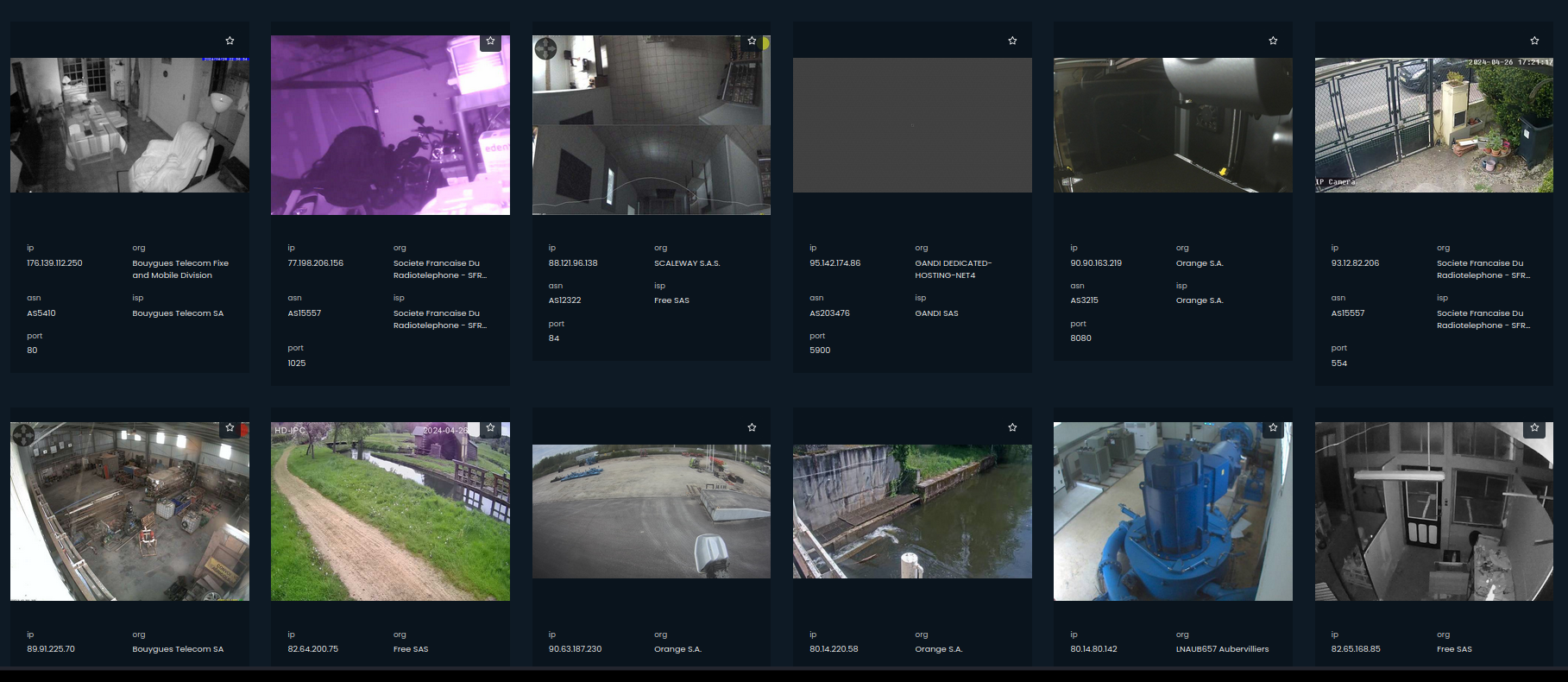Select org "GANDI DEDICATED-HOSTING-NET4"
Screen dimensions: 1568x682
pos(954,269)
